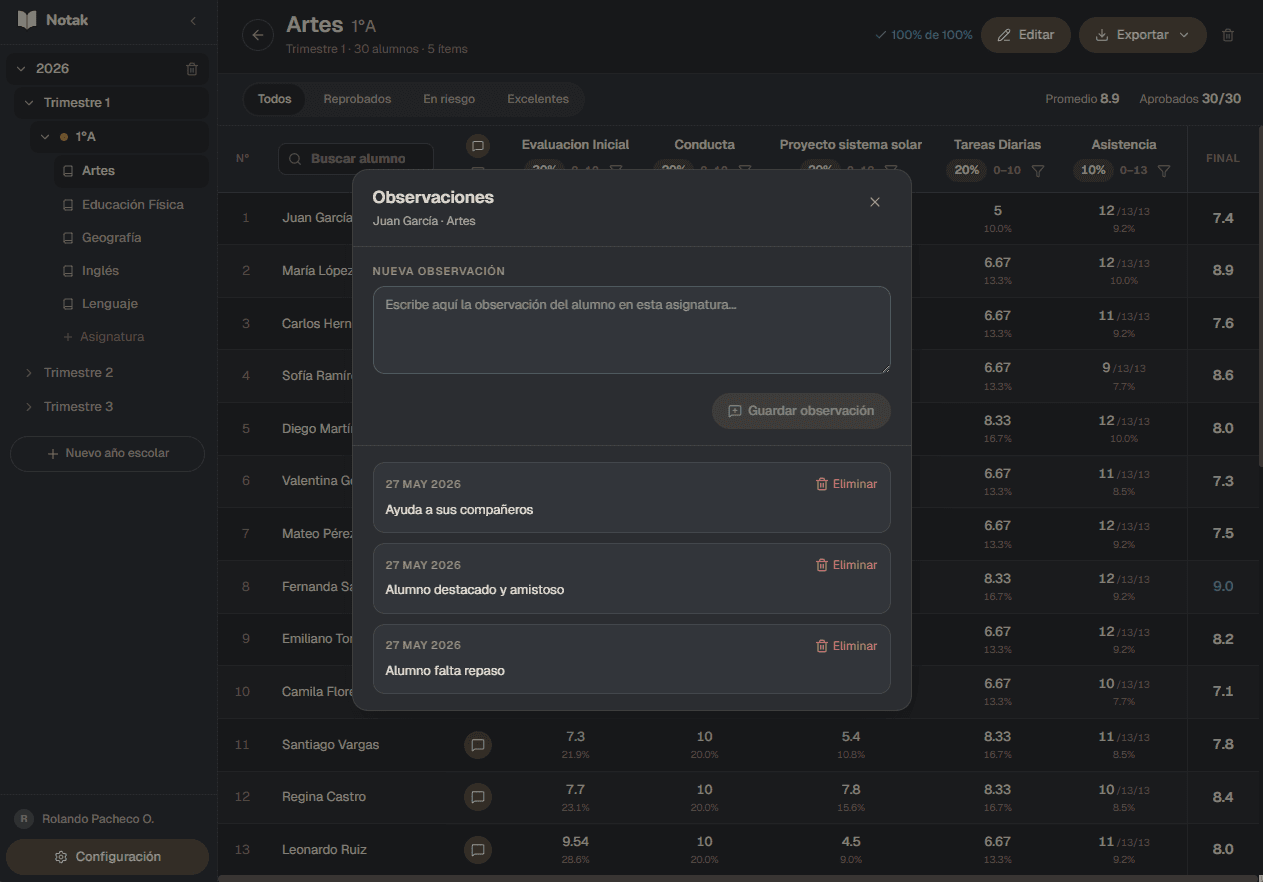Click the Conducta column header
This screenshot has height=882, width=1263.
[705, 145]
